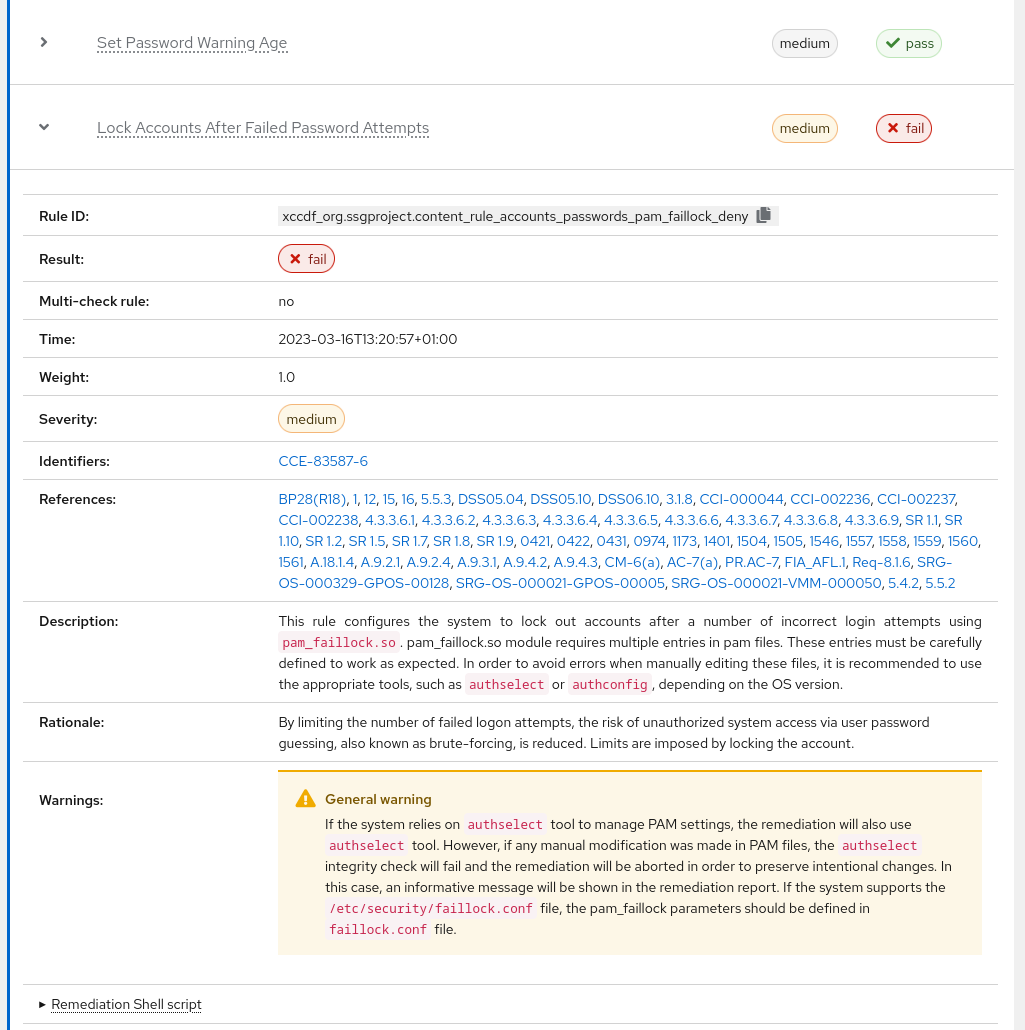
Task: Open the CCI-002237 reference link
Action: (x=917, y=499)
